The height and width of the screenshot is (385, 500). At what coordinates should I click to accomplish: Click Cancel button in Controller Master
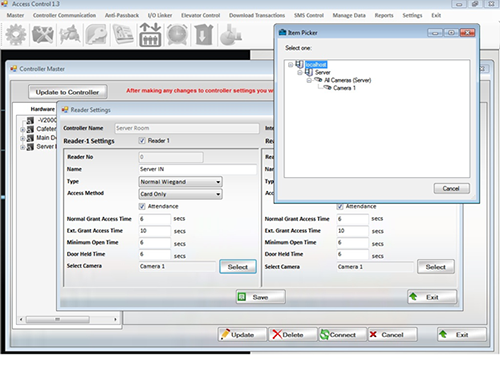[392, 334]
